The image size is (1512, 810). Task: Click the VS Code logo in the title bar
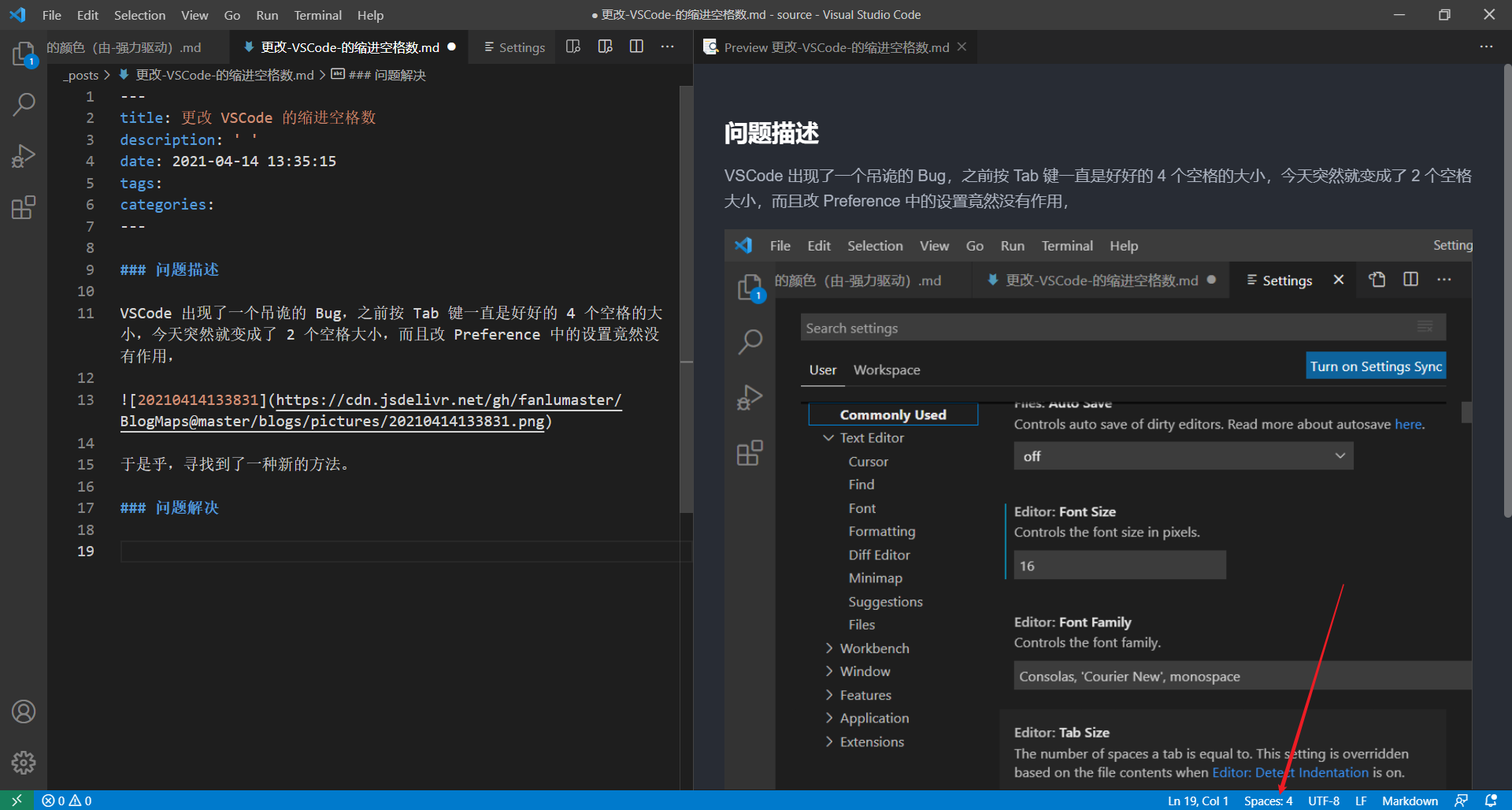pyautogui.click(x=17, y=15)
